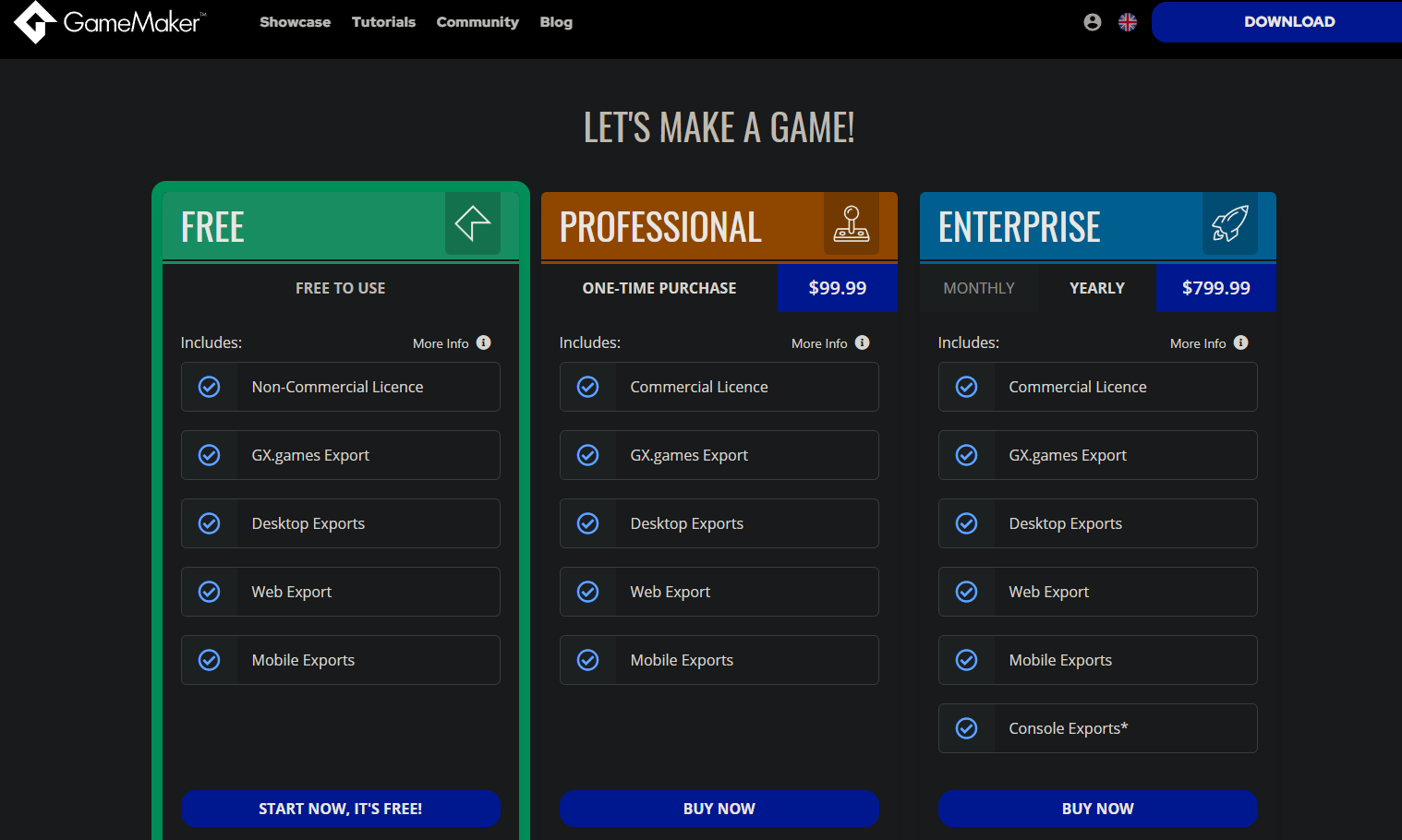This screenshot has height=840, width=1402.
Task: Click the More Info icon in Professional plan
Action: tap(862, 342)
